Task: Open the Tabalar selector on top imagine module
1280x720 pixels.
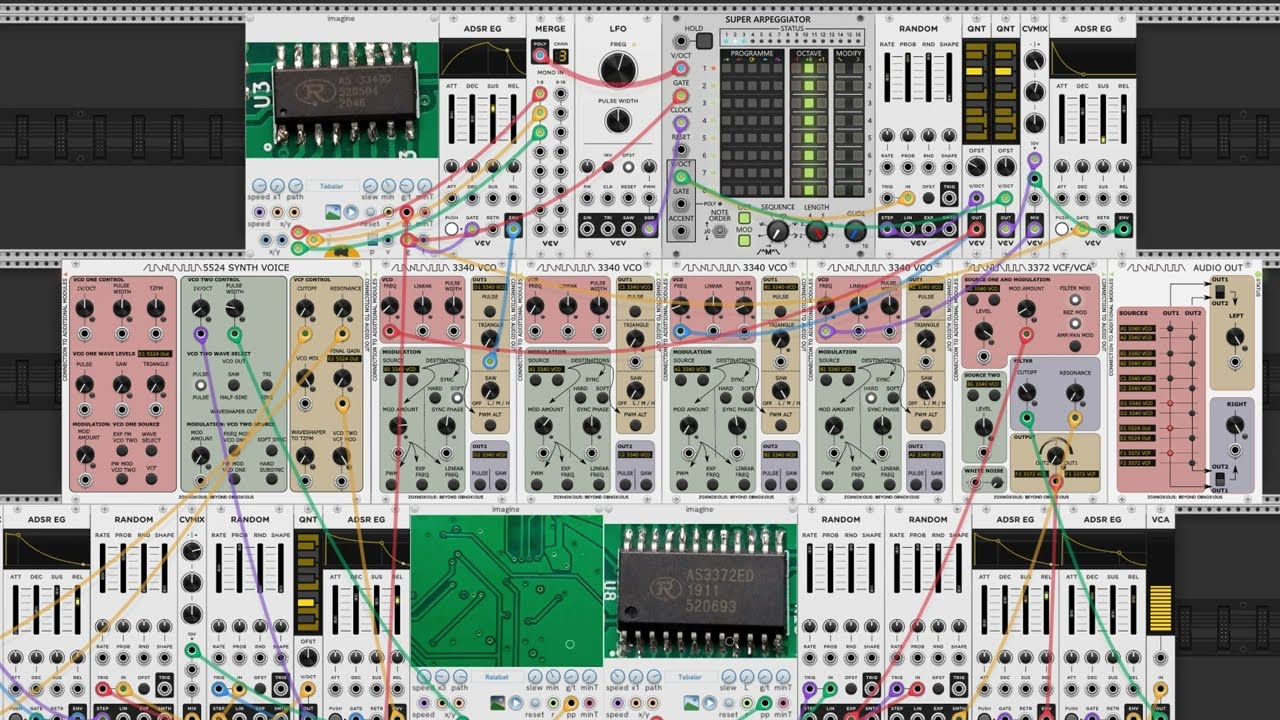Action: click(331, 186)
